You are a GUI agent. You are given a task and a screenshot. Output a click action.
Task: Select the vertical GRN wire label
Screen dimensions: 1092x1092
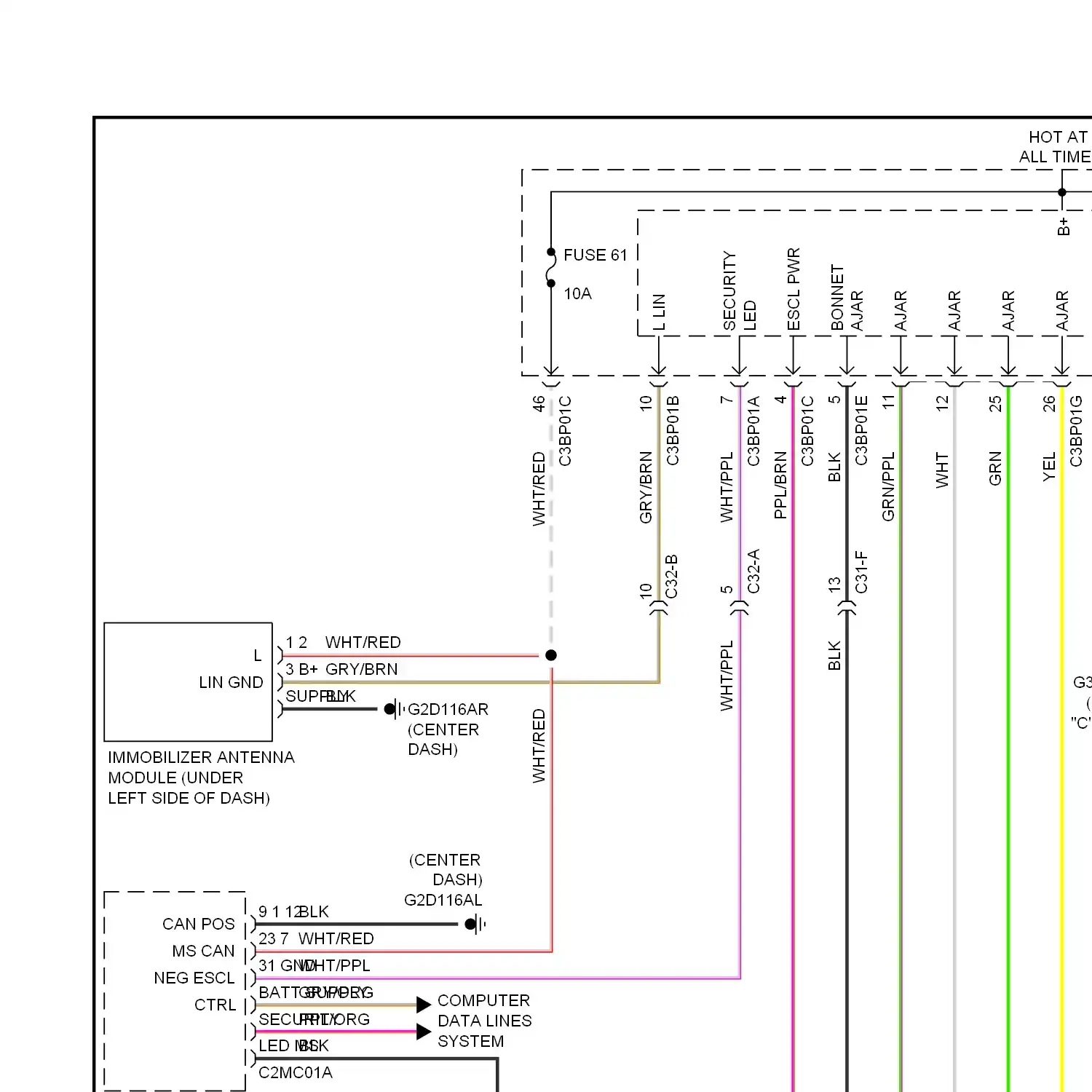[995, 468]
